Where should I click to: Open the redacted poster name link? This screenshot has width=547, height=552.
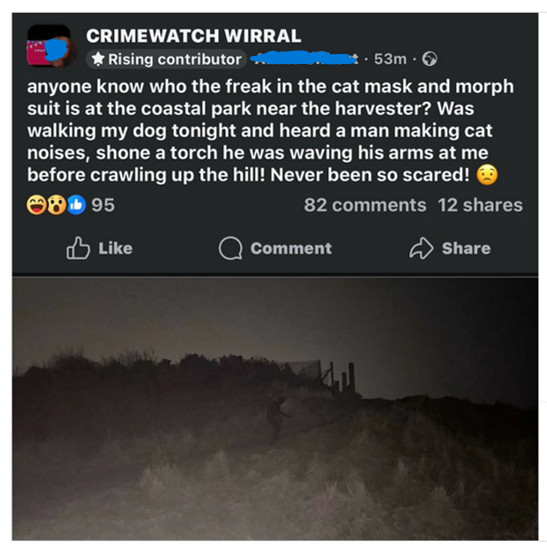pyautogui.click(x=304, y=59)
